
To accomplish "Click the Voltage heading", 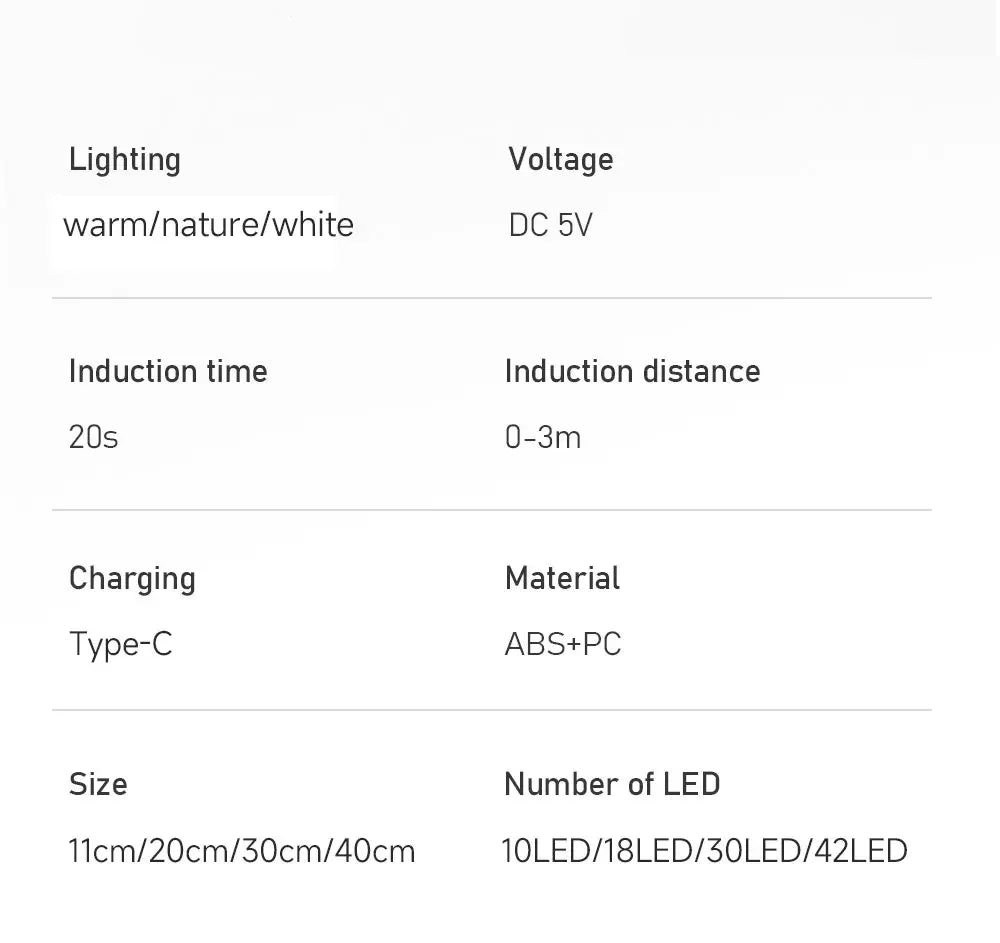I will (560, 160).
